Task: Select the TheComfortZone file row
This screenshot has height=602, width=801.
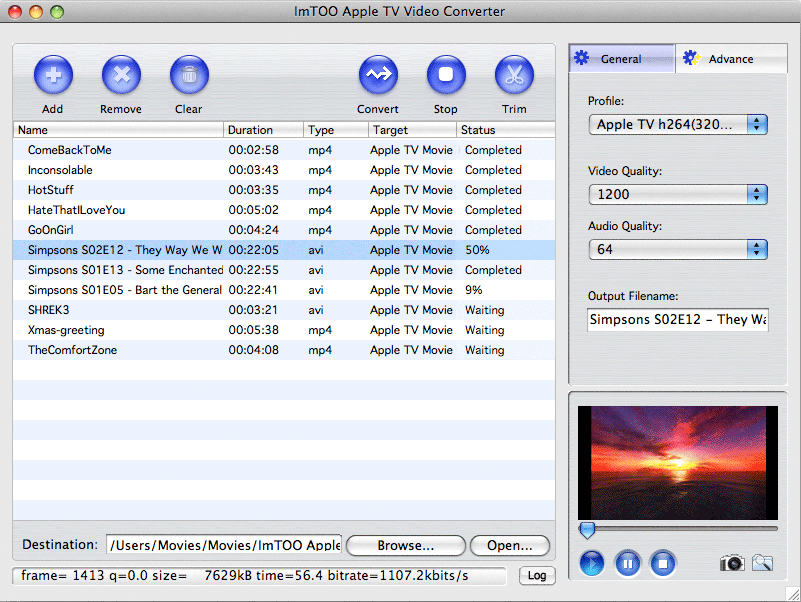Action: pos(284,350)
